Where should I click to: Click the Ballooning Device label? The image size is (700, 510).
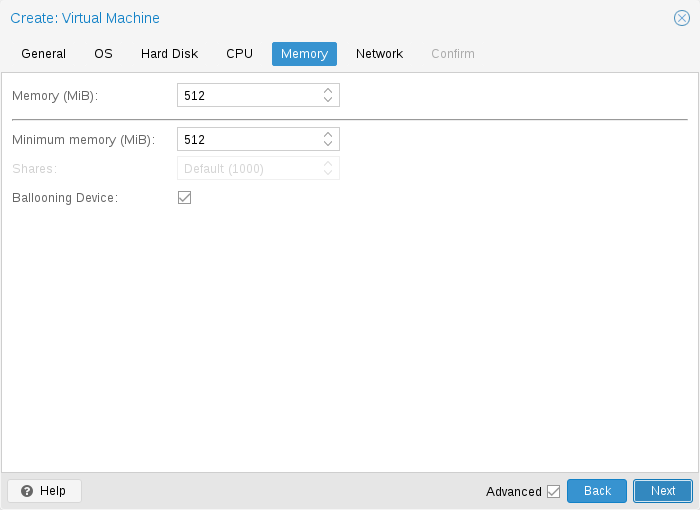coord(65,198)
